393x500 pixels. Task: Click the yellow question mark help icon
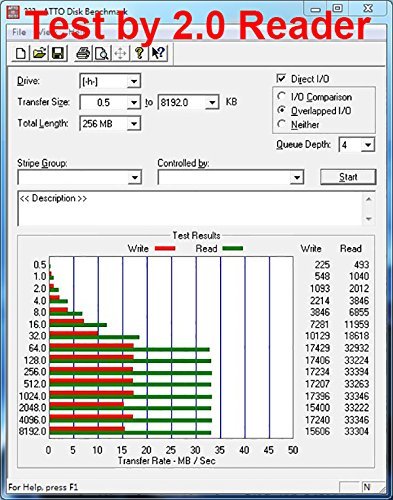(139, 53)
